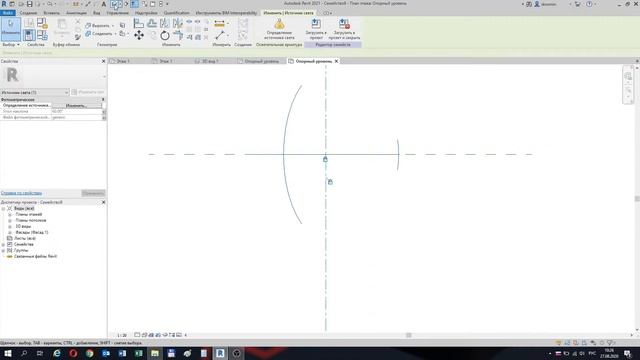The width and height of the screenshot is (640, 360).
Task: Click the Соединить geometry tool
Action: (99, 33)
